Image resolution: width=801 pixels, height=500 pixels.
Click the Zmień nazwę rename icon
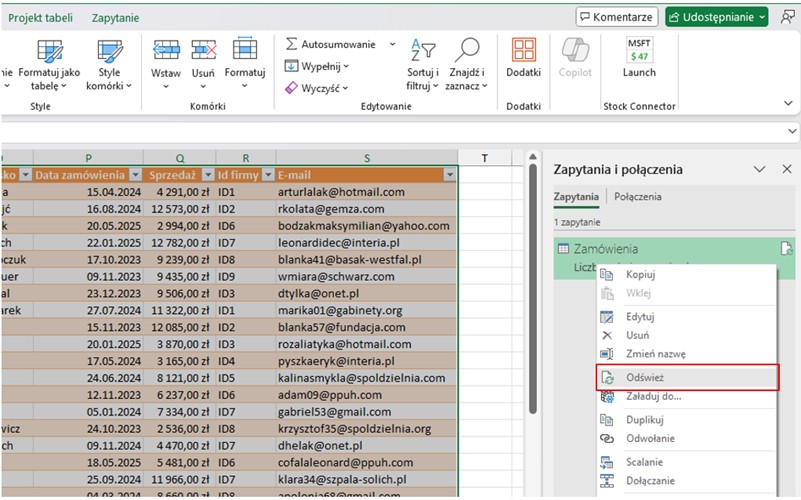[x=606, y=354]
